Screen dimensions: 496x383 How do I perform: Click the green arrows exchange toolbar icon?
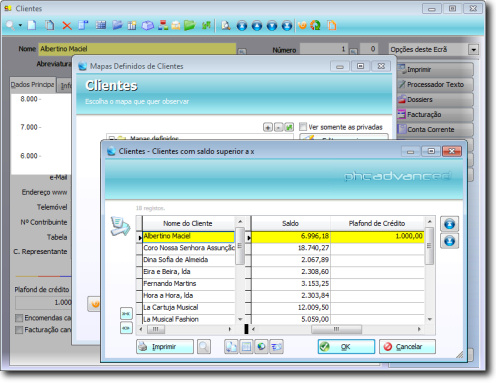point(206,25)
